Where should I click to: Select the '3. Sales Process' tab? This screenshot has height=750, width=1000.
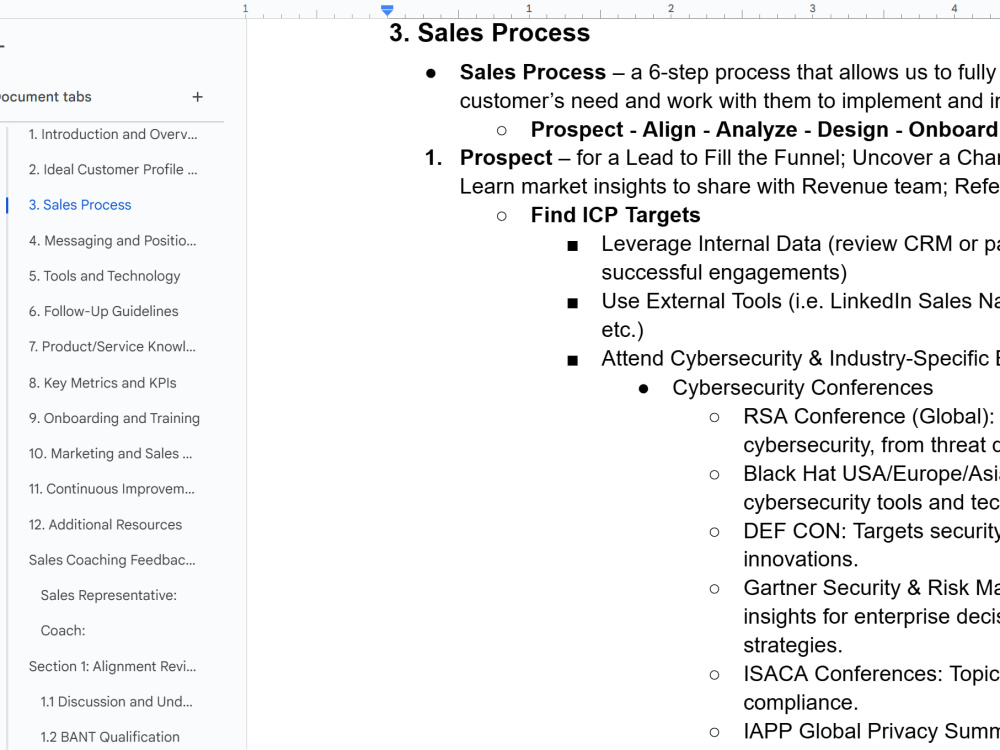80,205
